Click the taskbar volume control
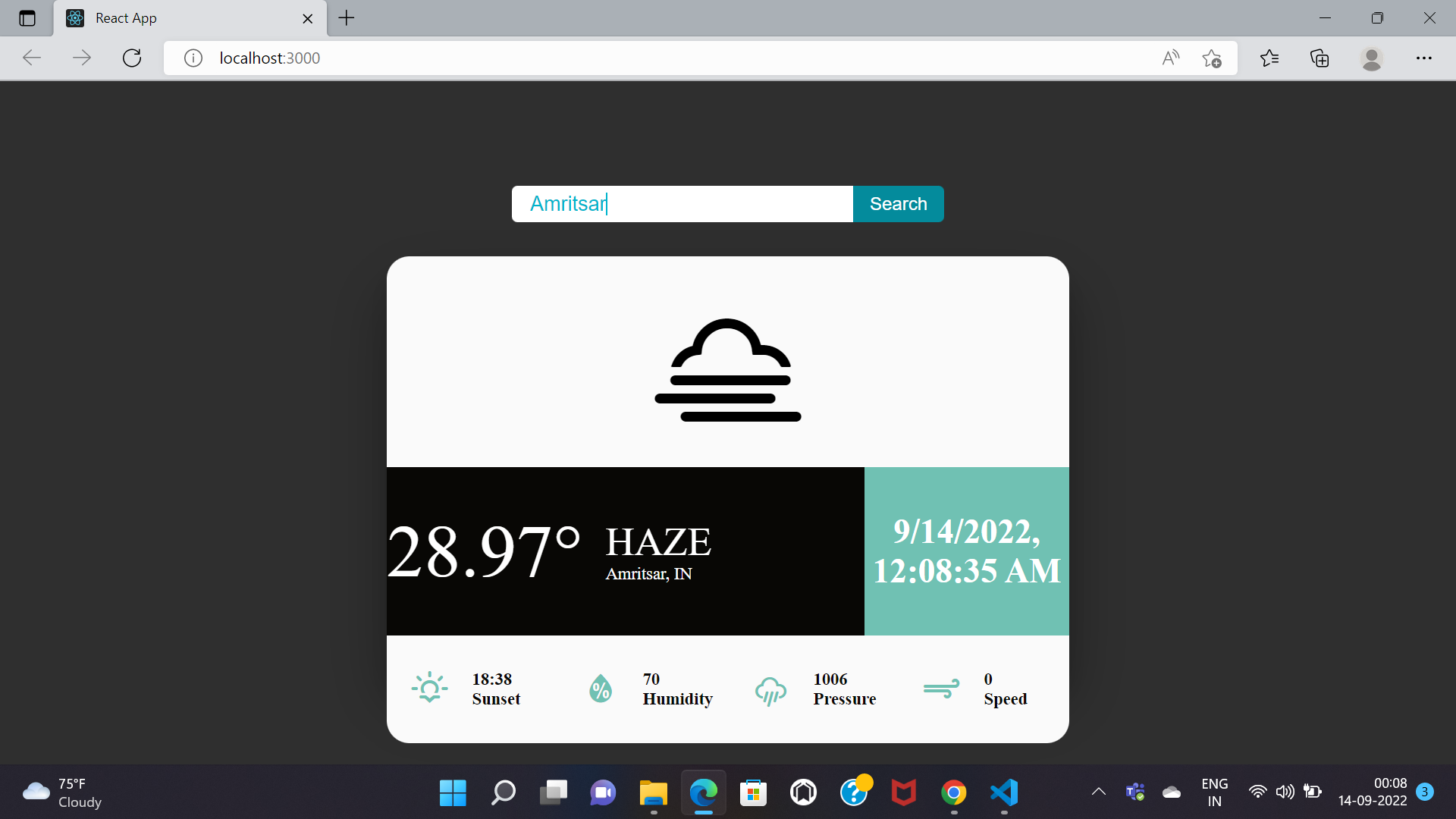This screenshot has height=819, width=1456. (1285, 792)
